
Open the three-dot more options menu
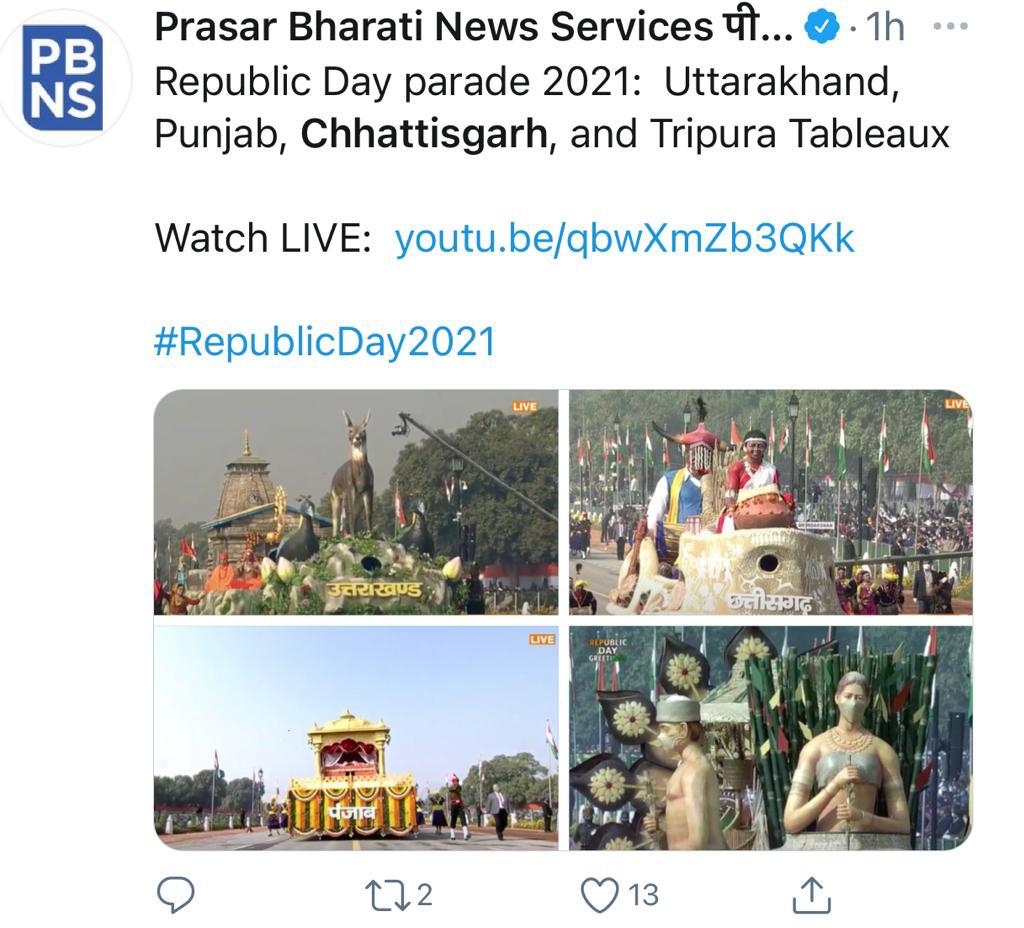pos(950,27)
